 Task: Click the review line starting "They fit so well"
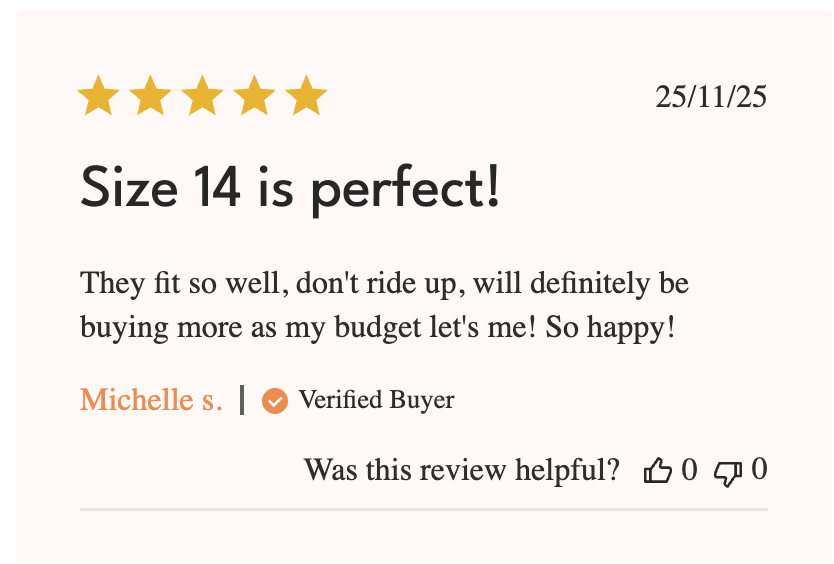(384, 283)
